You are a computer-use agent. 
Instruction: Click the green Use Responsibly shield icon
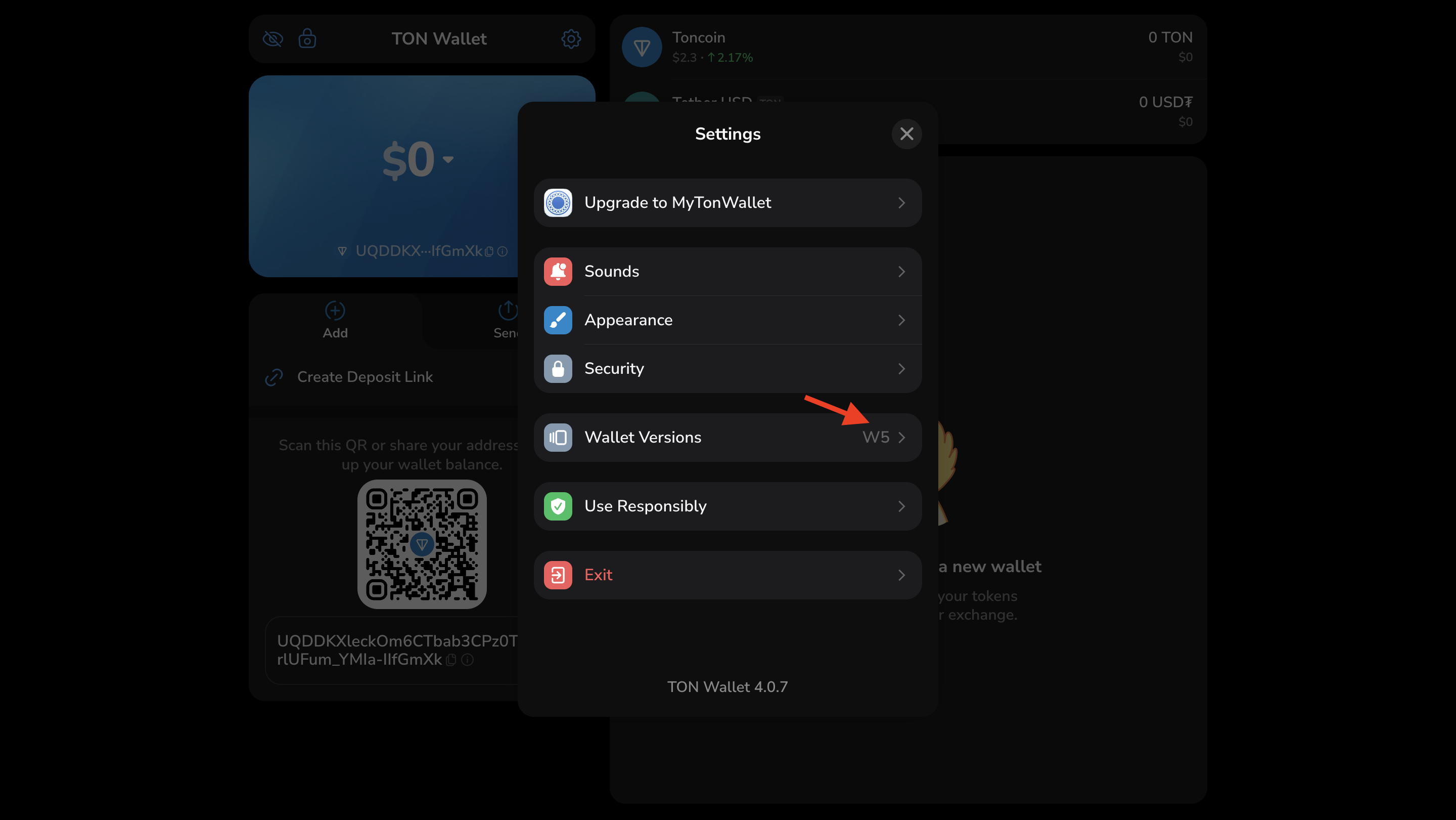(x=558, y=506)
